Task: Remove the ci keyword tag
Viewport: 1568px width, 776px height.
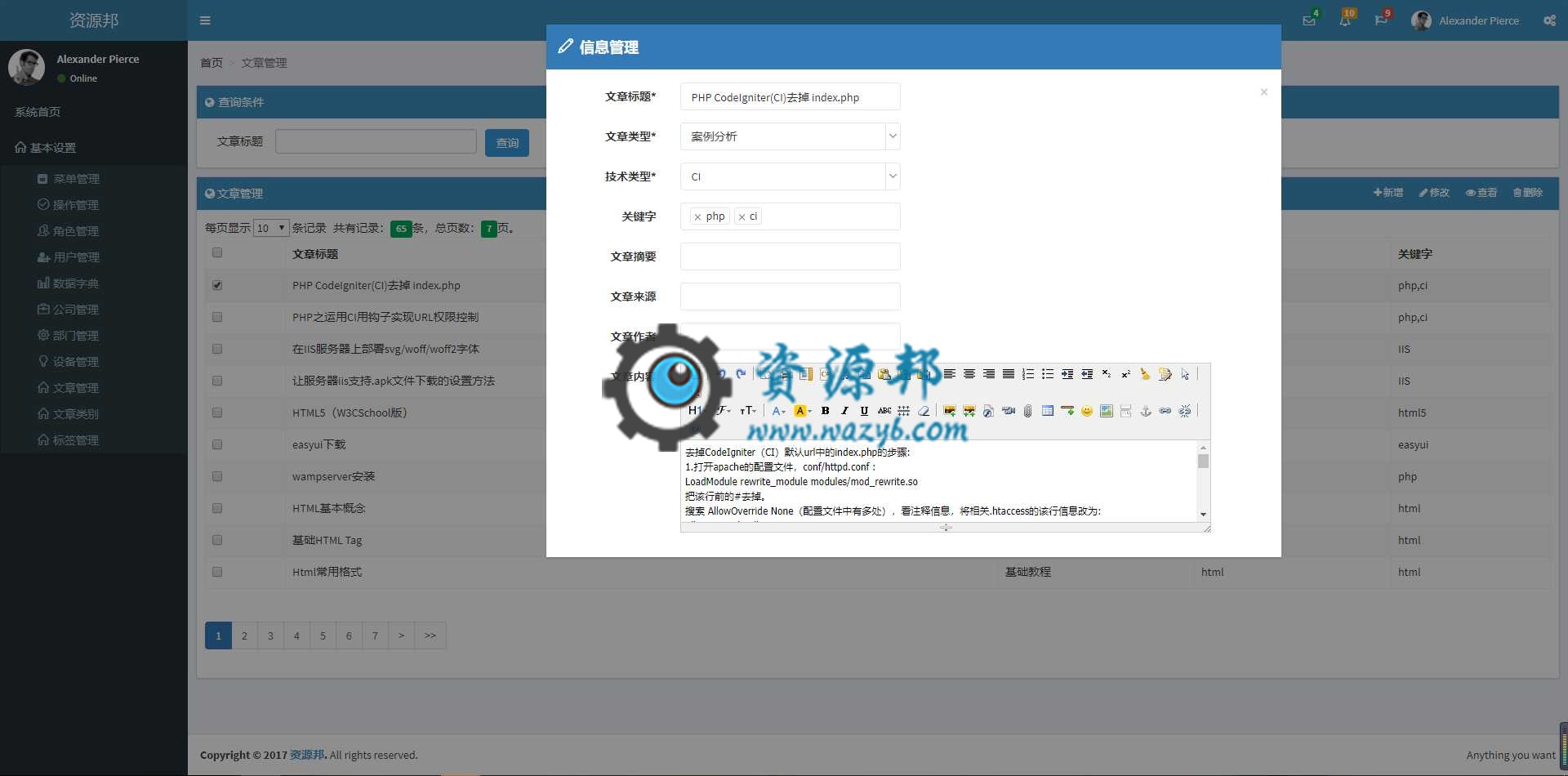Action: click(742, 217)
